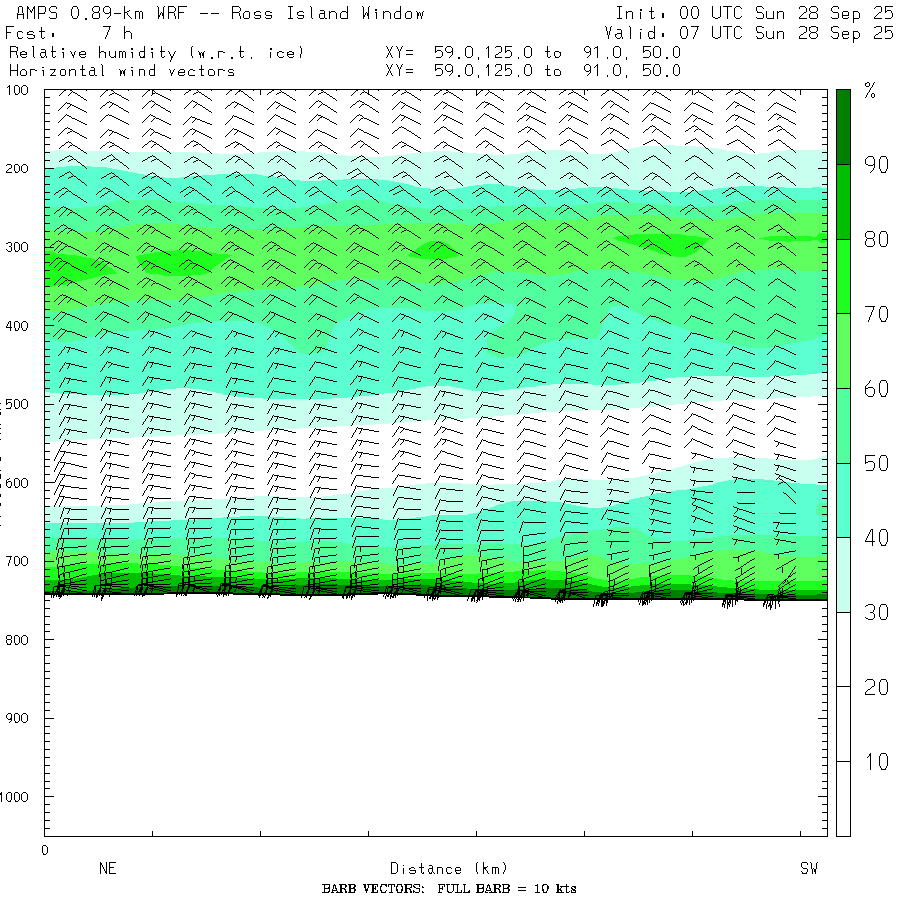Click the 'Horizontal wind vectors' label
Viewport: 900px width, 900px height.
[x=122, y=71]
